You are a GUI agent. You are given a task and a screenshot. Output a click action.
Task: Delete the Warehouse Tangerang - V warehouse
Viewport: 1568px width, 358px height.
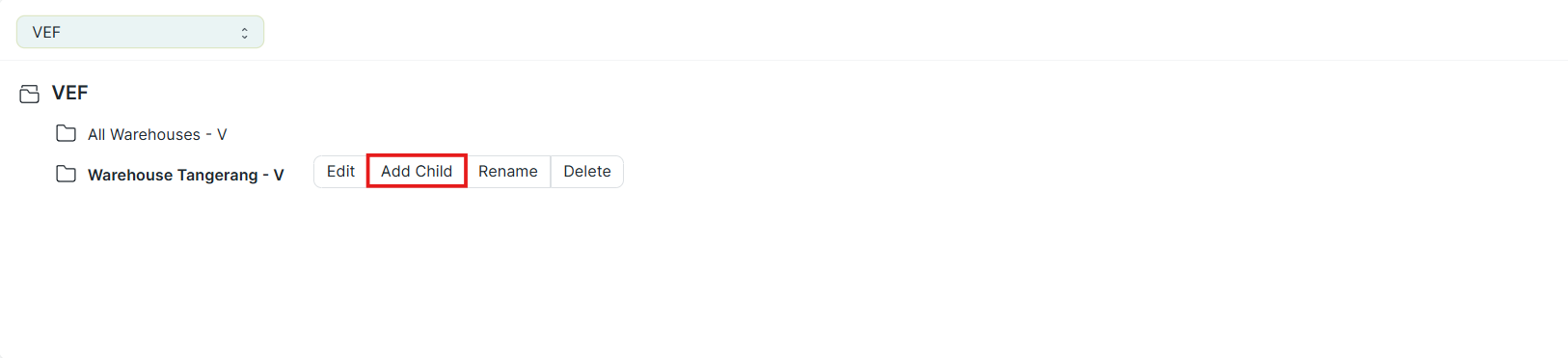(x=587, y=172)
